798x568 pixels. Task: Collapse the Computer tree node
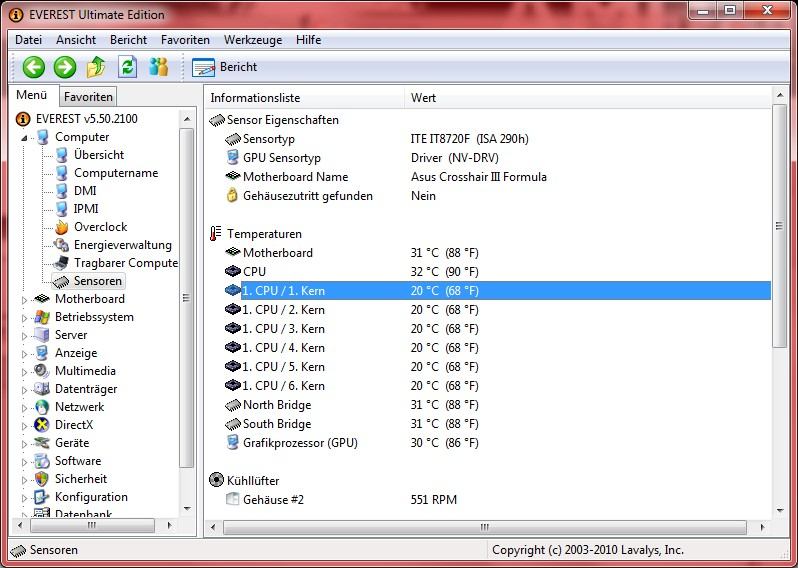point(24,138)
